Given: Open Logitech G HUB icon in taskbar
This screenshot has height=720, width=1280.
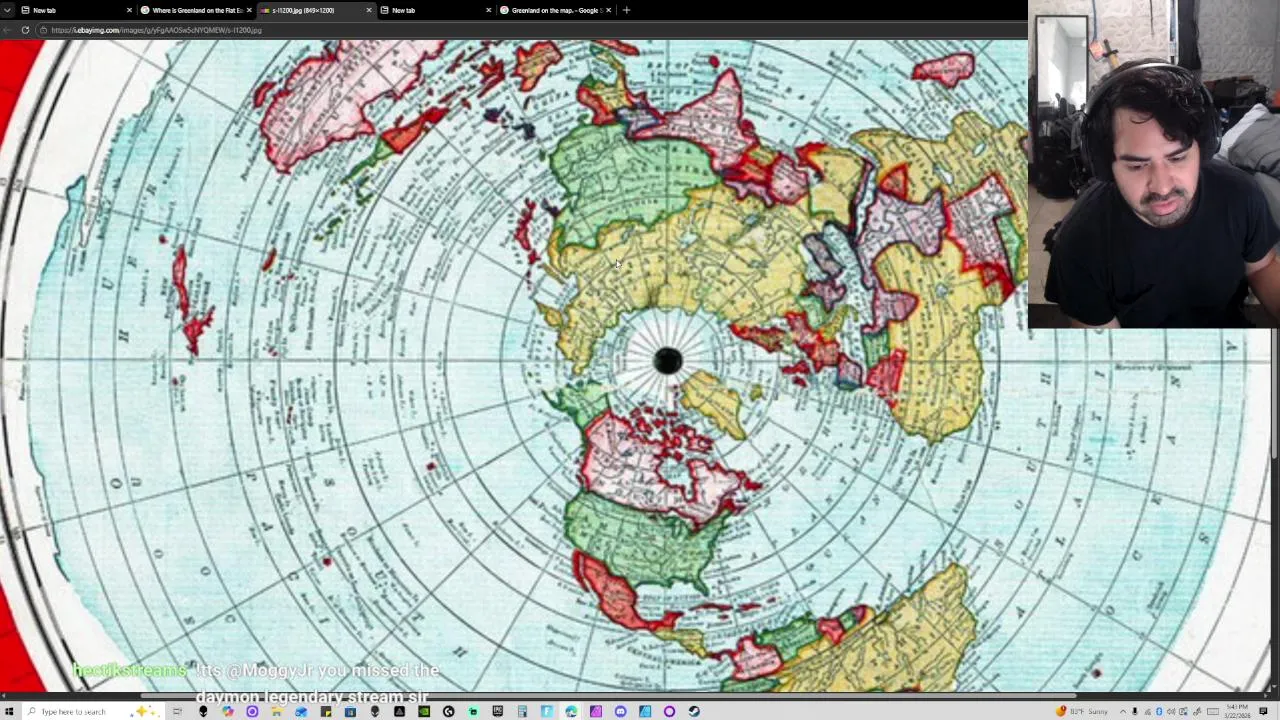Looking at the screenshot, I should pyautogui.click(x=448, y=711).
